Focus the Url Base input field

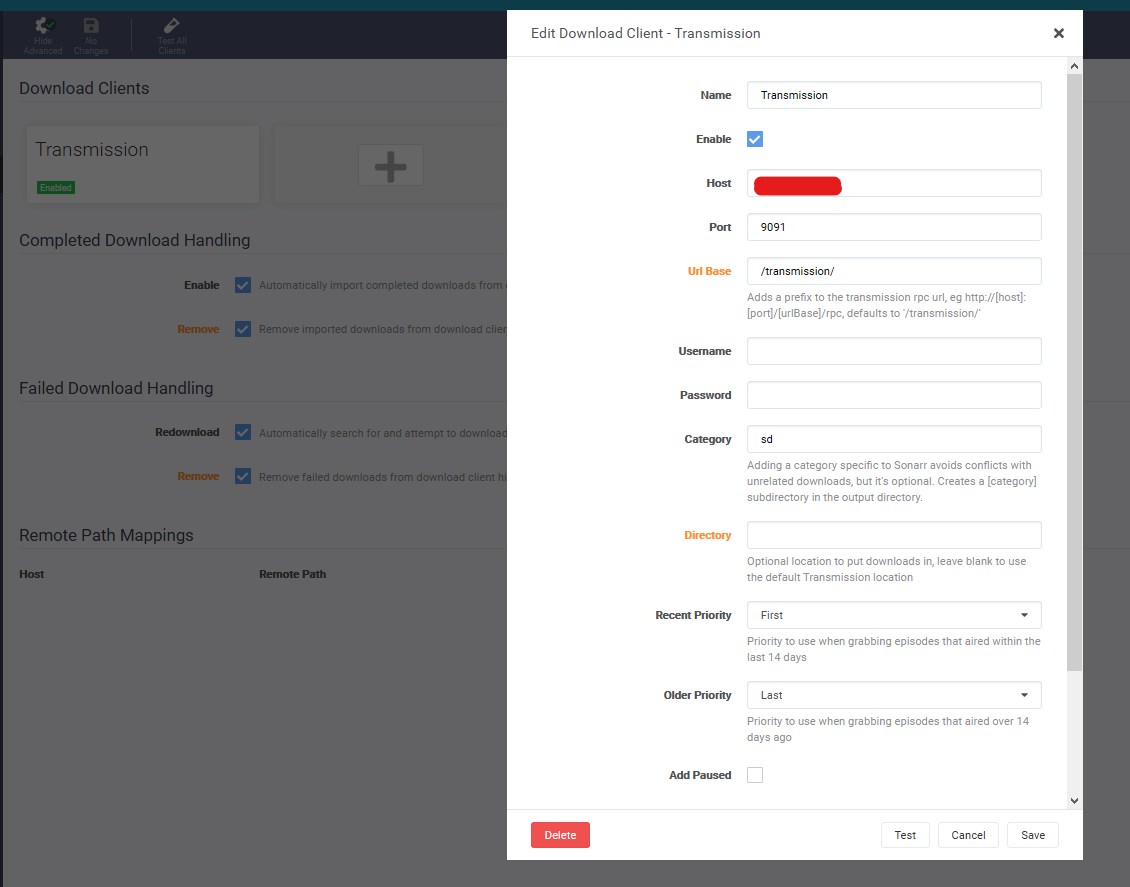(894, 271)
